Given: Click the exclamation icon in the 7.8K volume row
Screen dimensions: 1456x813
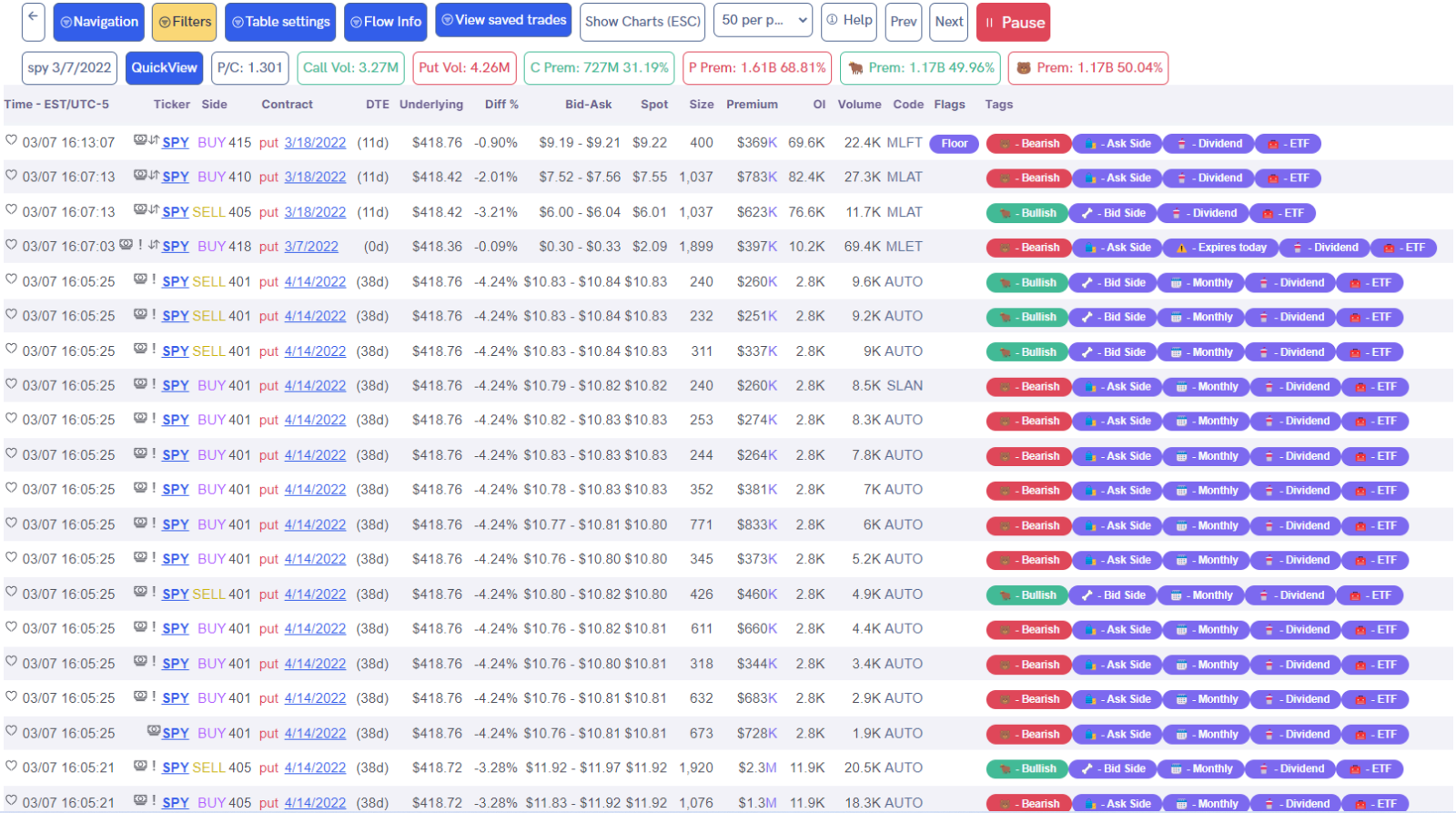Looking at the screenshot, I should coord(153,453).
